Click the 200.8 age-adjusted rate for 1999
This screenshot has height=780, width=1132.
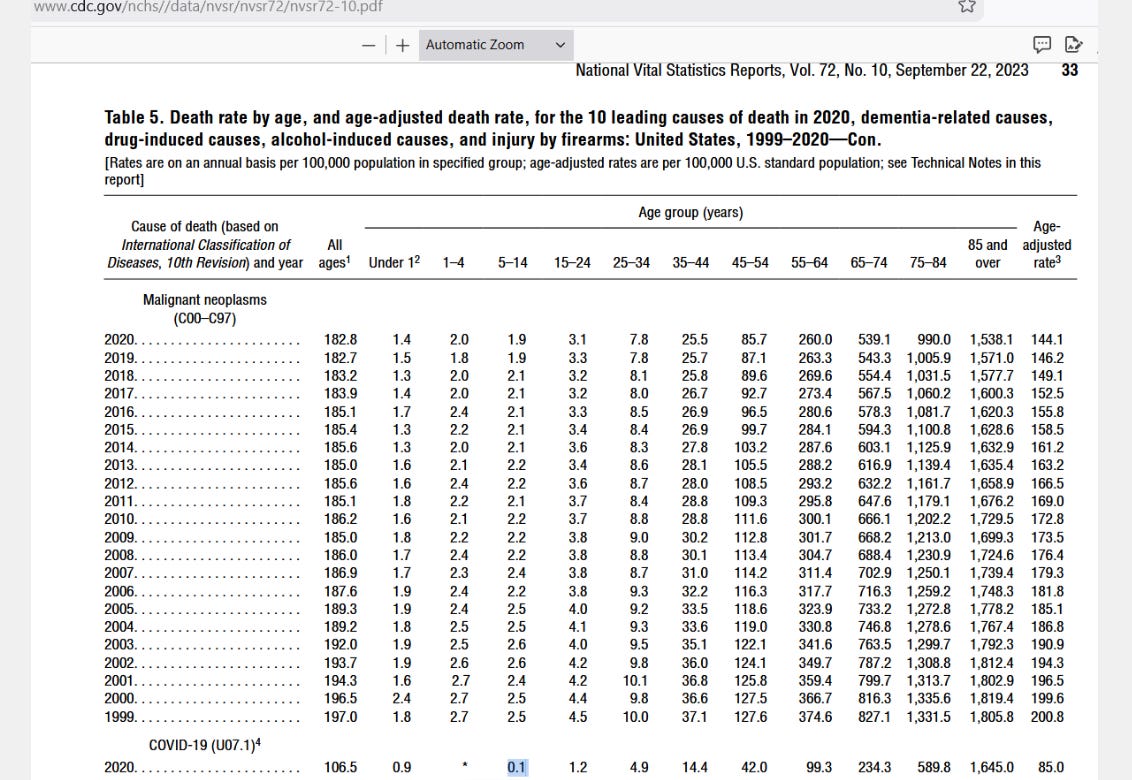pos(1047,717)
